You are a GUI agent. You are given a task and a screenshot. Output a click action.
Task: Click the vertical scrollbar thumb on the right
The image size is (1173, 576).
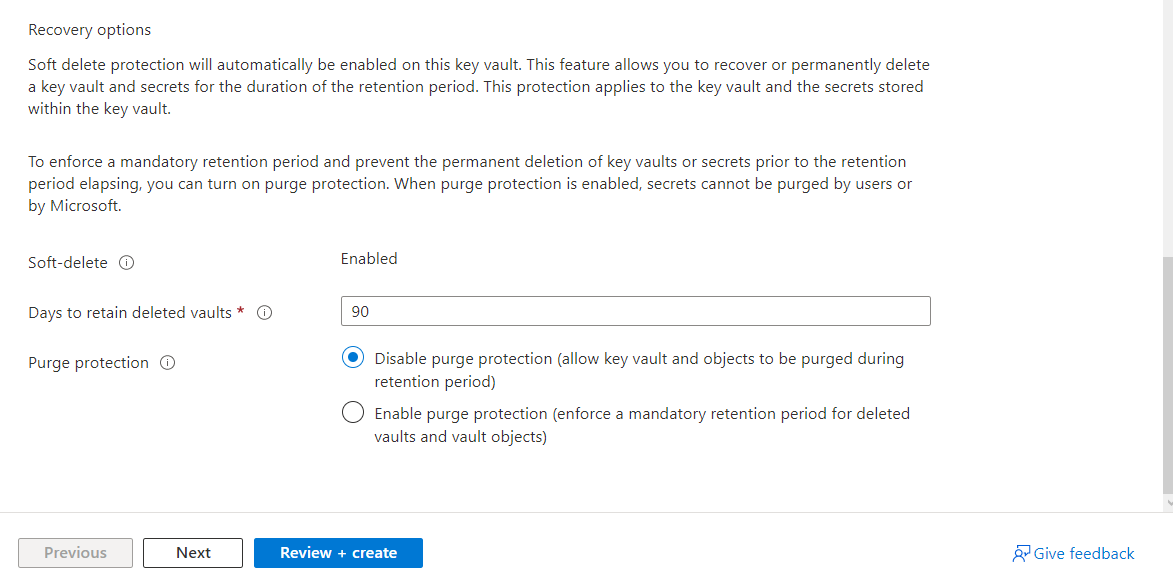pyautogui.click(x=1168, y=374)
